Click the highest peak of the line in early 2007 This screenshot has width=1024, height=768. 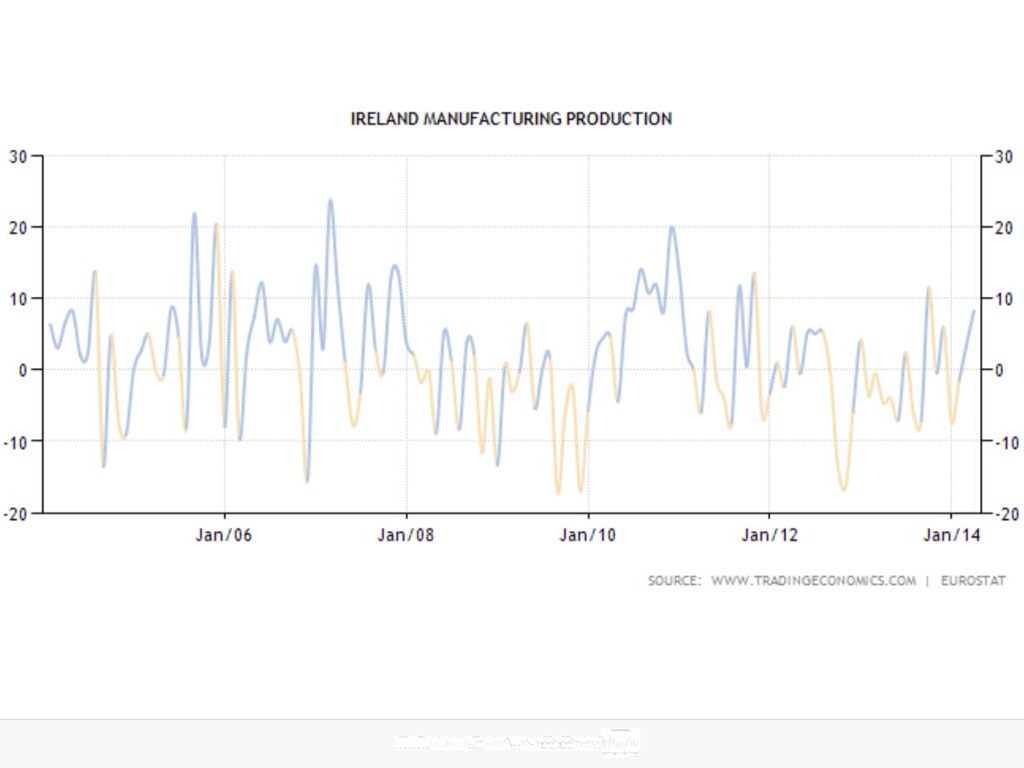point(330,200)
